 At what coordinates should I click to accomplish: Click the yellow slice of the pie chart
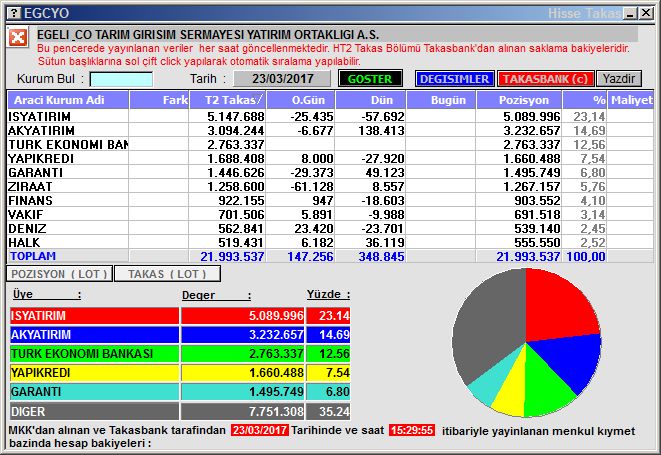(513, 394)
